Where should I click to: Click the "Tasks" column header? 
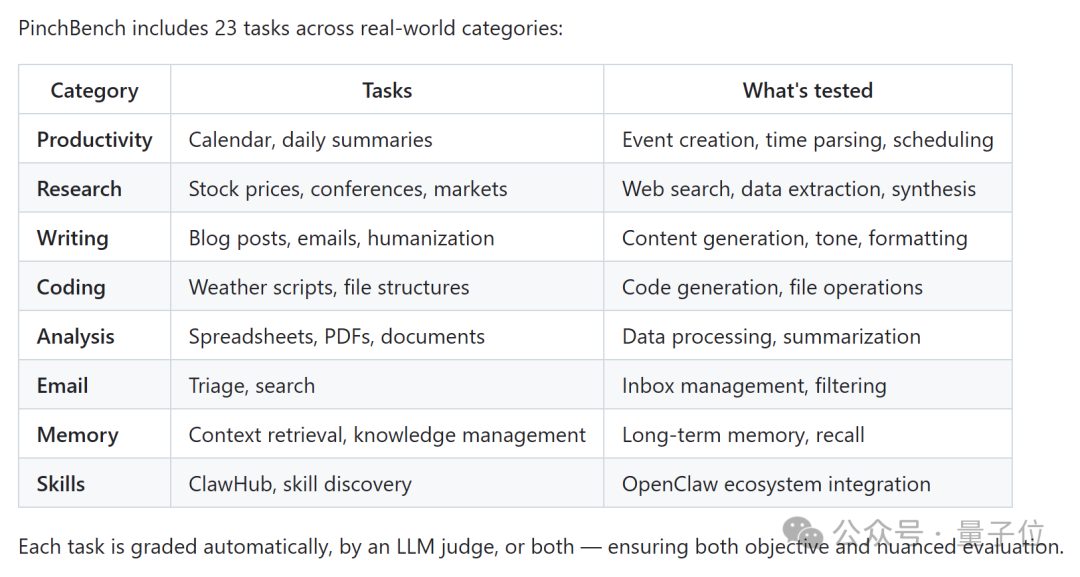(387, 91)
